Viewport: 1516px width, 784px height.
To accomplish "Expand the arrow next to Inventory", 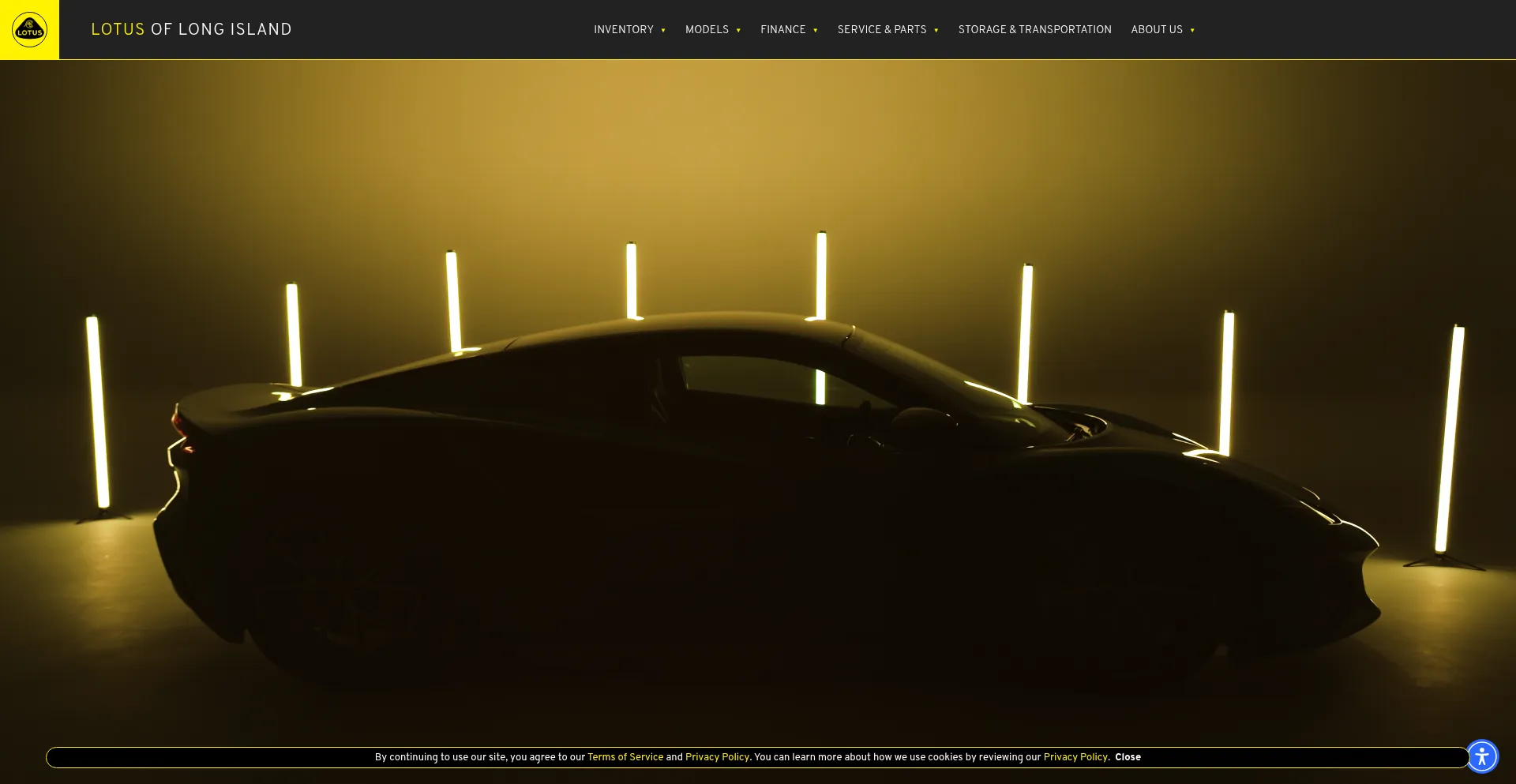I will tap(663, 31).
